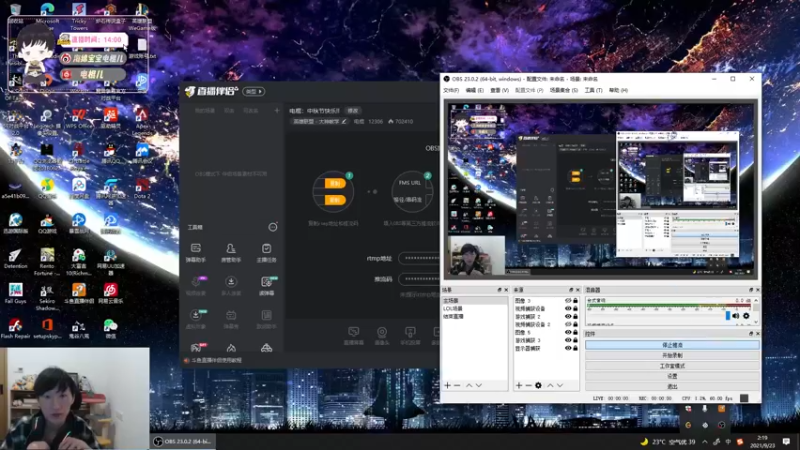
Task: Click 开始录制 start recording button
Action: pos(672,356)
